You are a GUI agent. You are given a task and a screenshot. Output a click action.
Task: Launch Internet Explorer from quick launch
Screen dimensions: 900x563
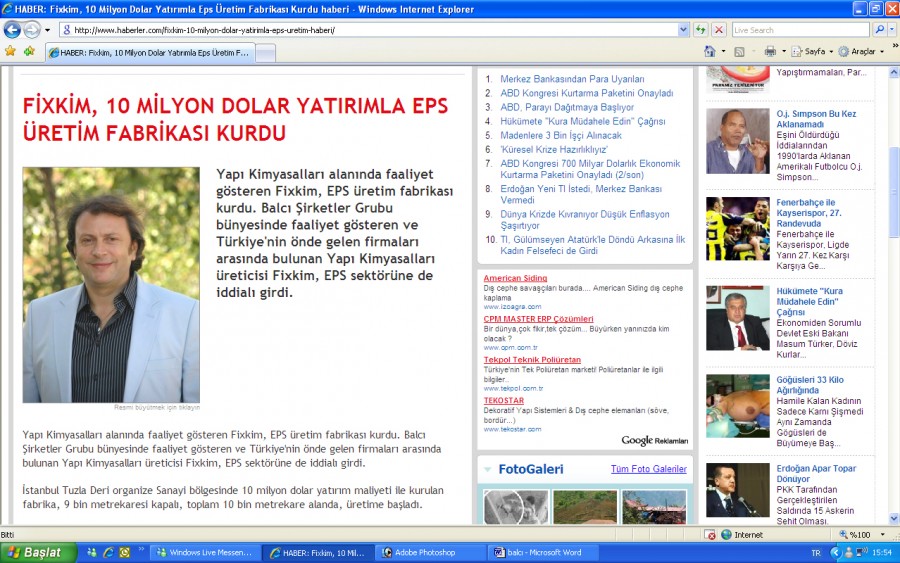tap(108, 553)
